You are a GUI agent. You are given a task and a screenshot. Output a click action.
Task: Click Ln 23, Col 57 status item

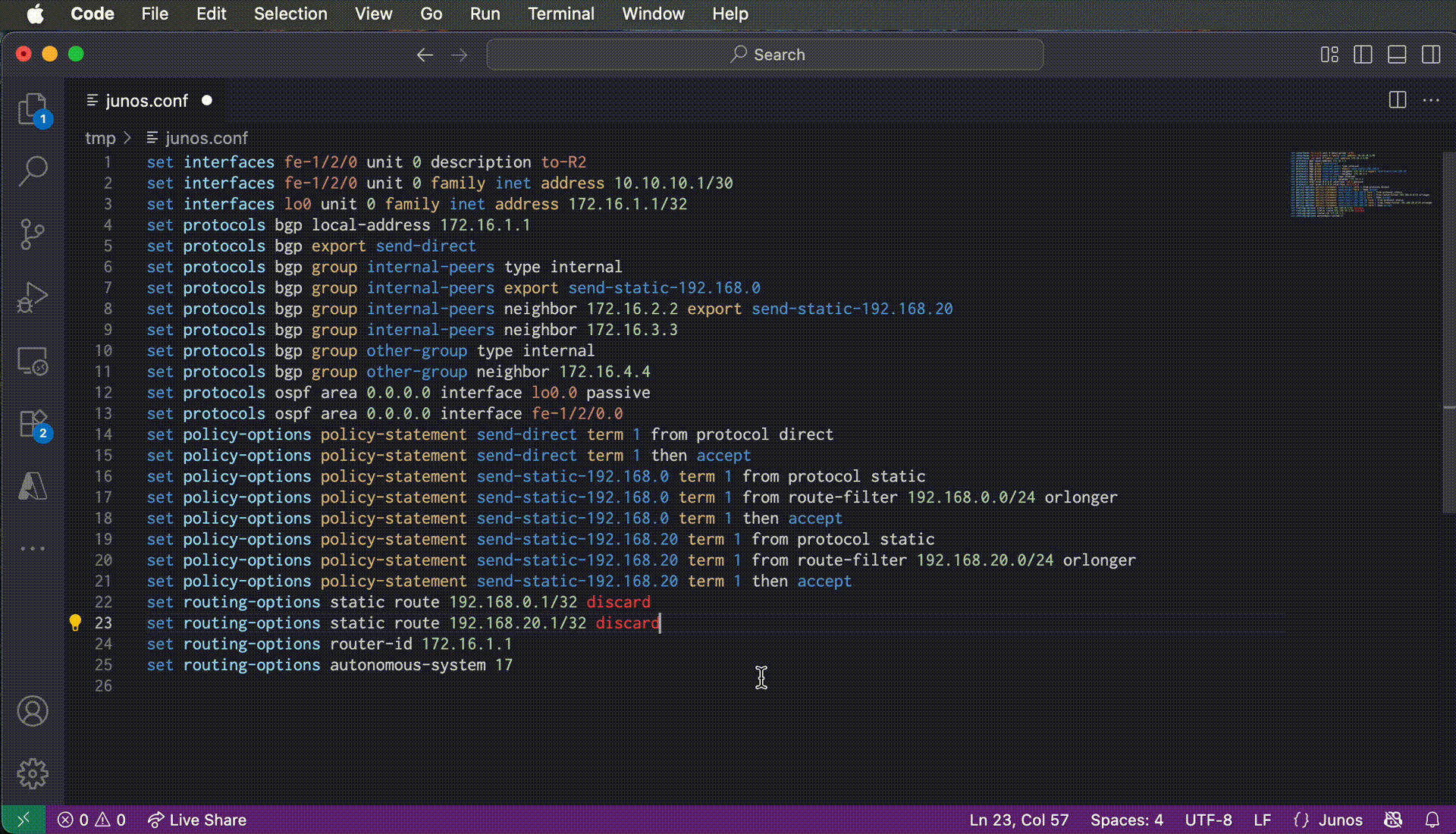(1018, 820)
